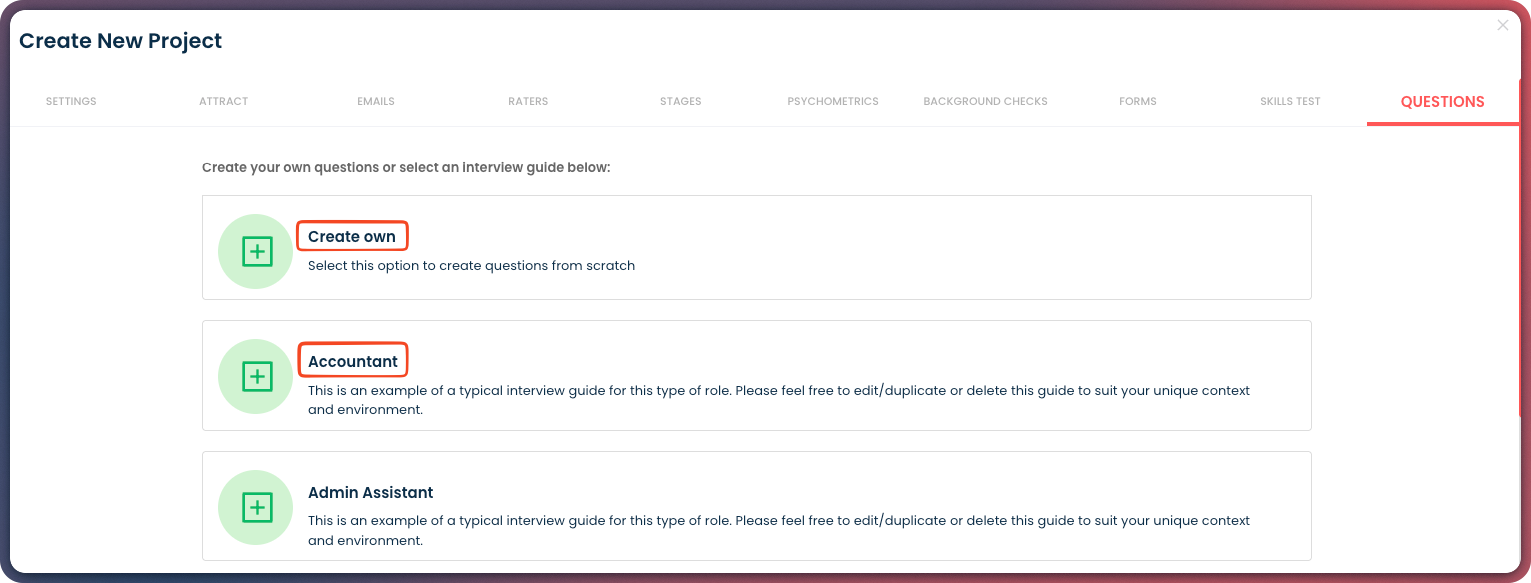This screenshot has height=583, width=1531.
Task: Close the Create New Project dialog
Action: tap(1502, 26)
